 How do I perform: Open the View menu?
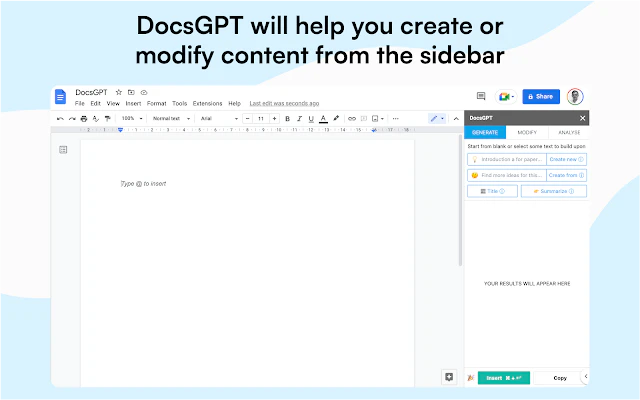coord(113,104)
